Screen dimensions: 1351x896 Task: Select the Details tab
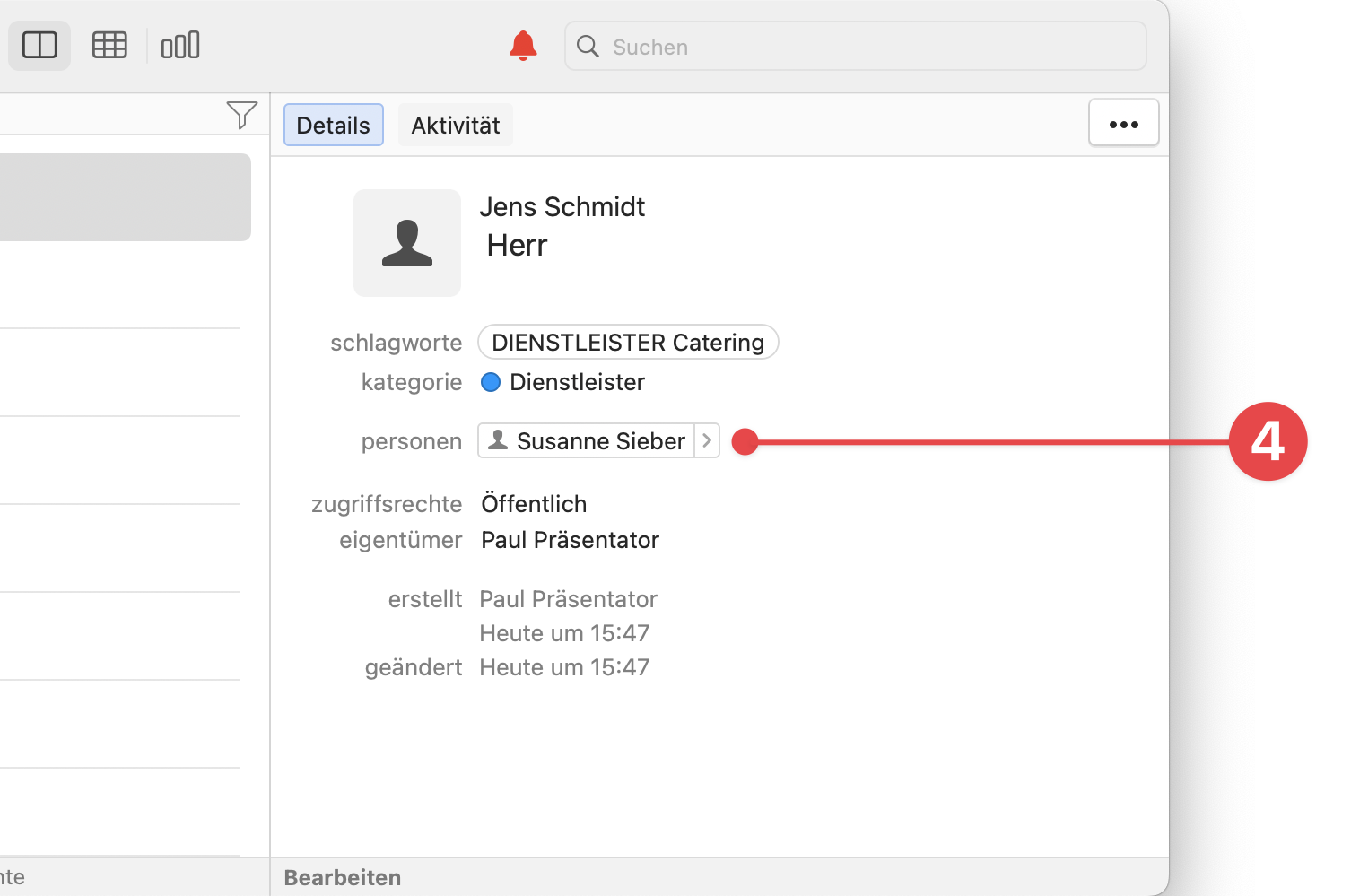pyautogui.click(x=333, y=126)
